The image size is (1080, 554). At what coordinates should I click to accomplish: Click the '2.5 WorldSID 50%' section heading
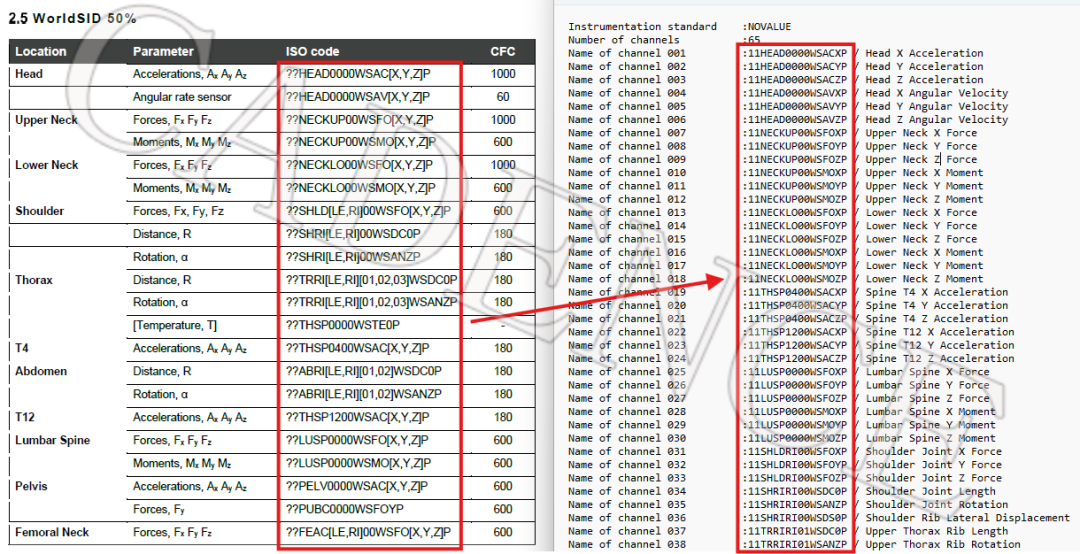pos(72,19)
